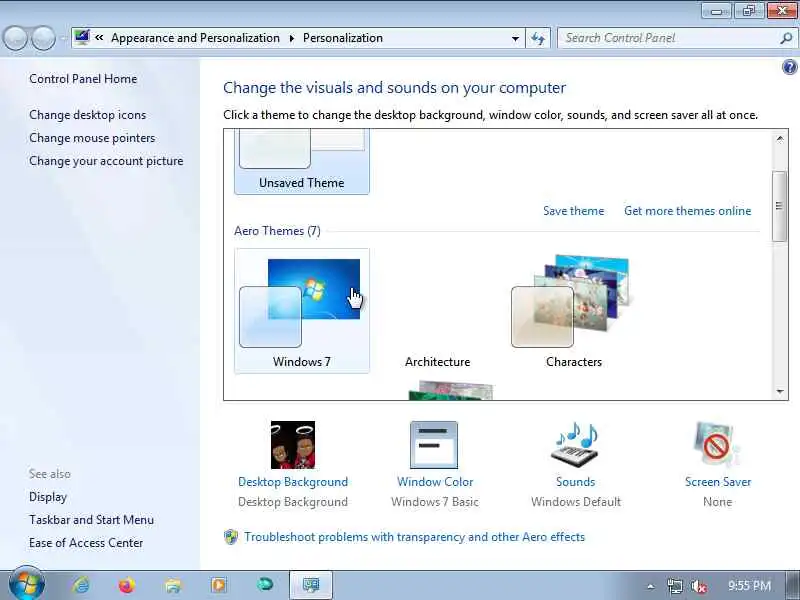Click the network icon in system tray
Screen dimensions: 800x600
(674, 586)
